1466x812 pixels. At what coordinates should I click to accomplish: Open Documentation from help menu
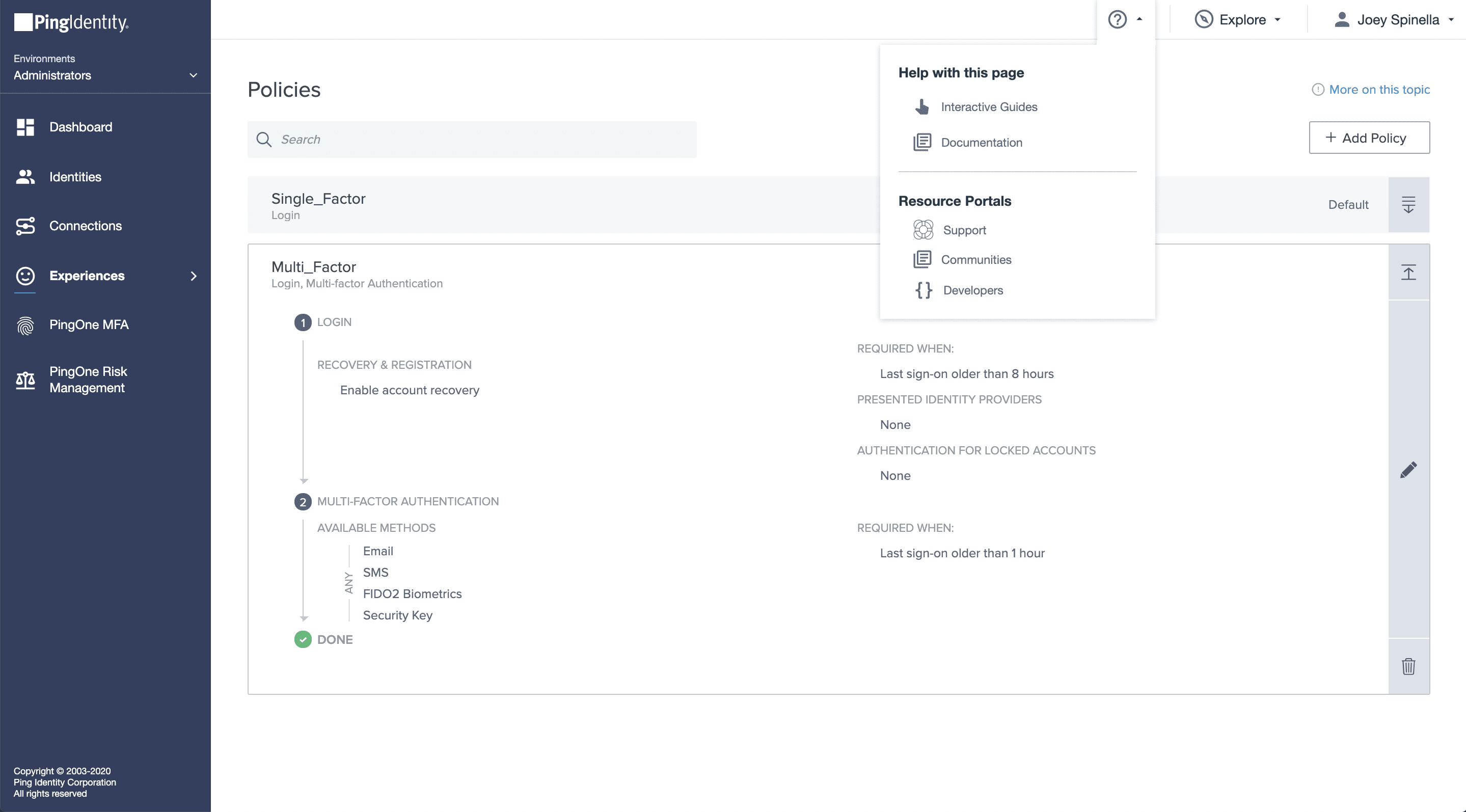981,142
